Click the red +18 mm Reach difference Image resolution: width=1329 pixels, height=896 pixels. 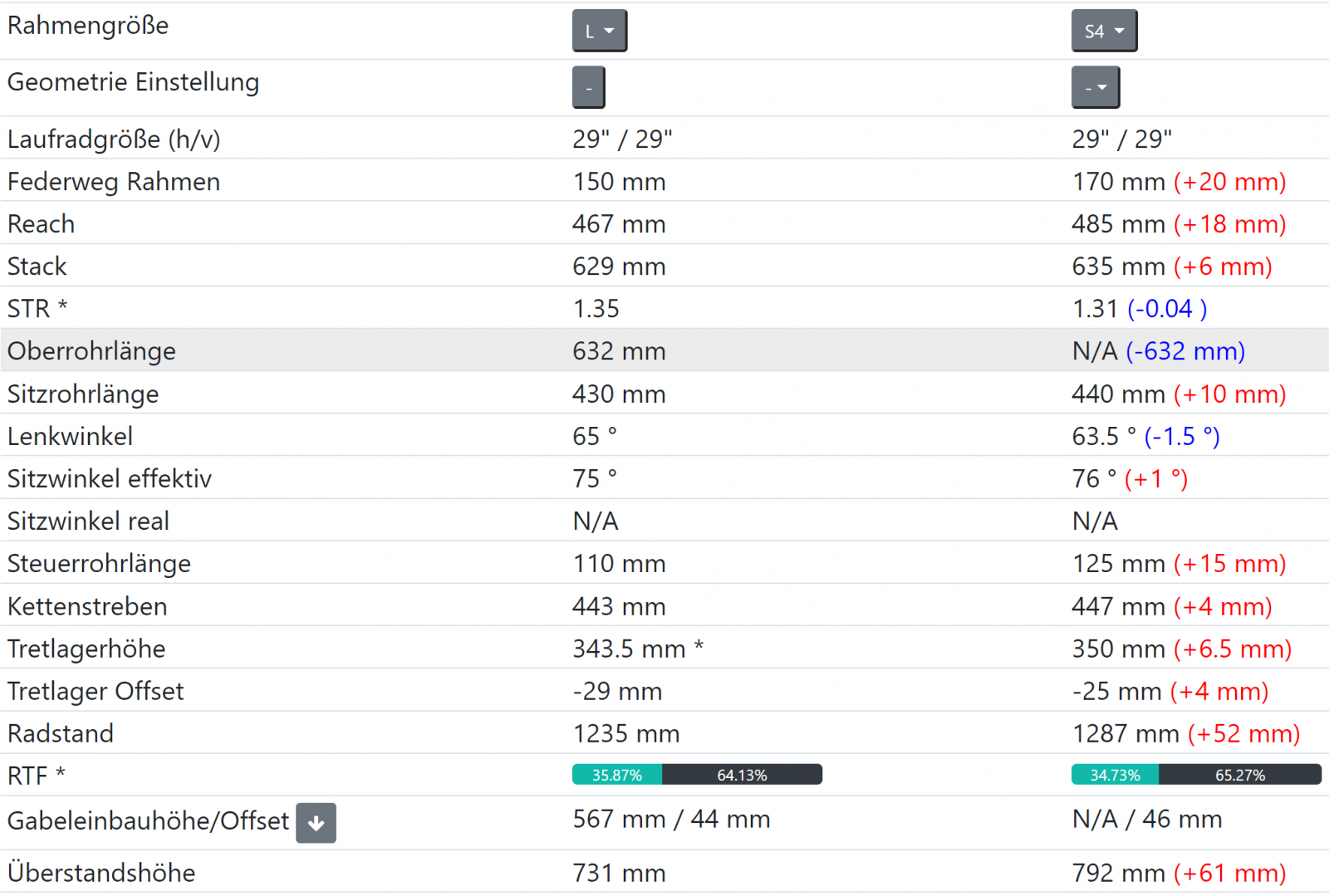[1229, 224]
